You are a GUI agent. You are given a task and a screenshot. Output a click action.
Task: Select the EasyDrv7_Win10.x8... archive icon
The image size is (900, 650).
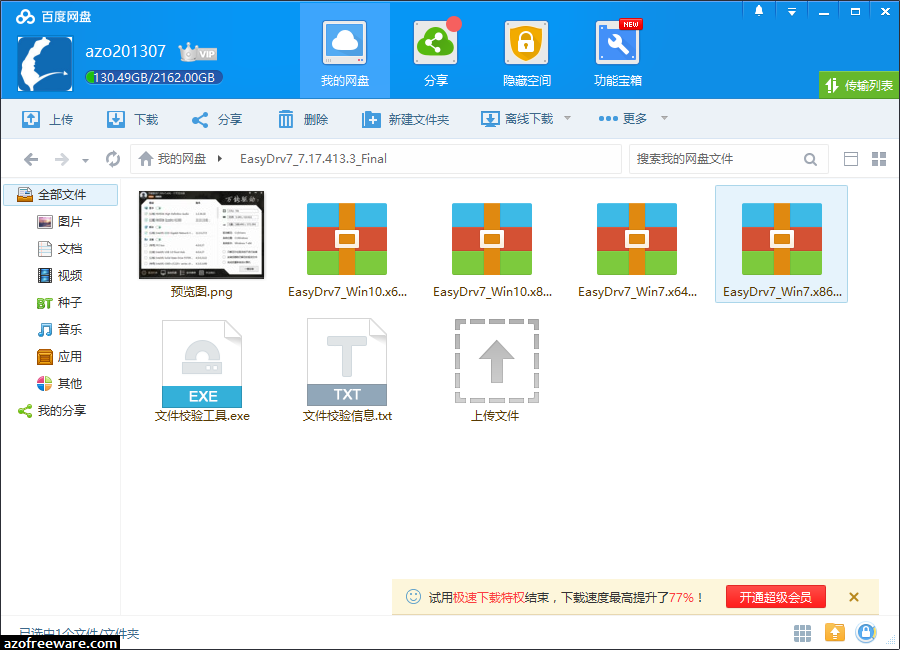pyautogui.click(x=492, y=239)
